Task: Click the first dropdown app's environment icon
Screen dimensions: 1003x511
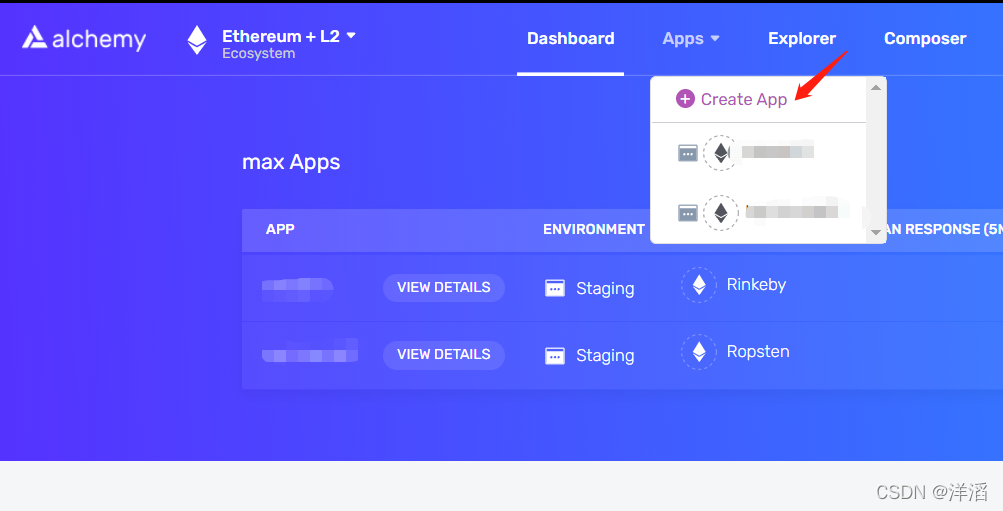Action: pos(688,153)
